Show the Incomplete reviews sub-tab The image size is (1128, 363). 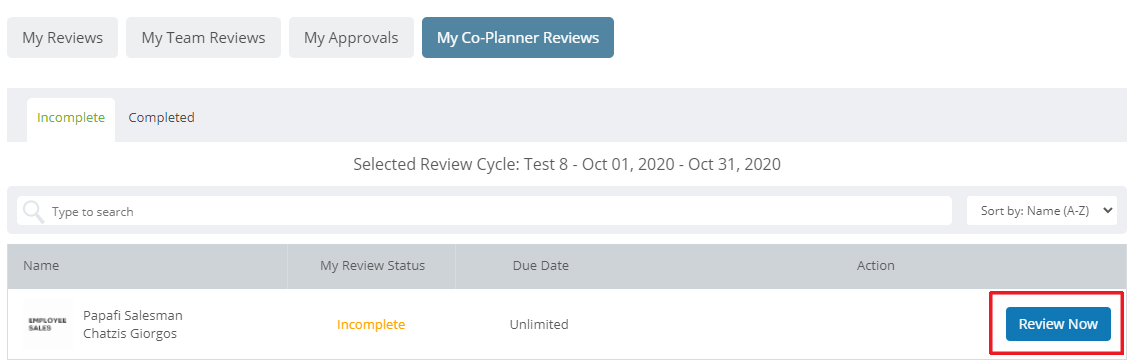point(71,118)
